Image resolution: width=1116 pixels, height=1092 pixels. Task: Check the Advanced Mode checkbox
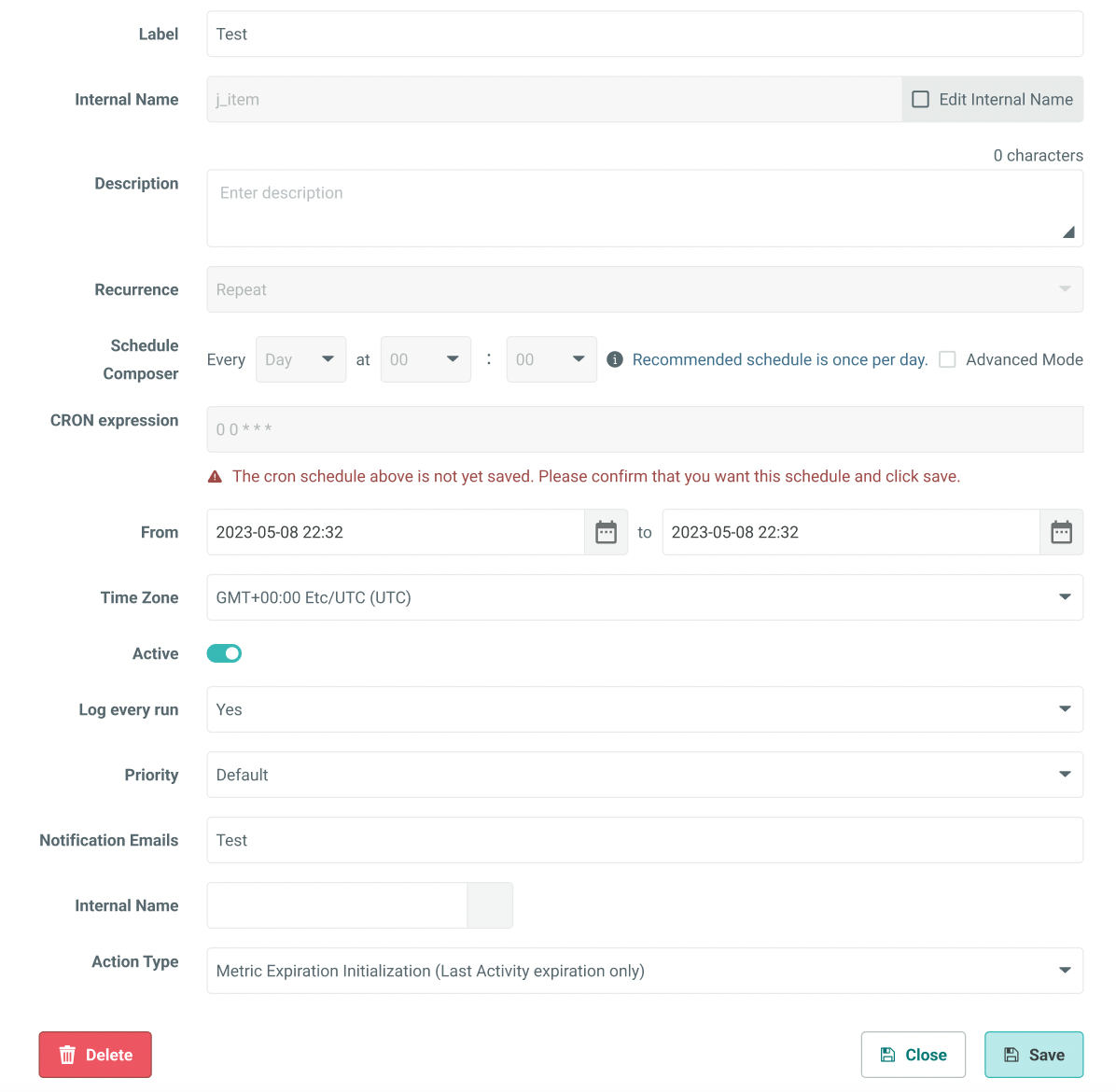947,359
